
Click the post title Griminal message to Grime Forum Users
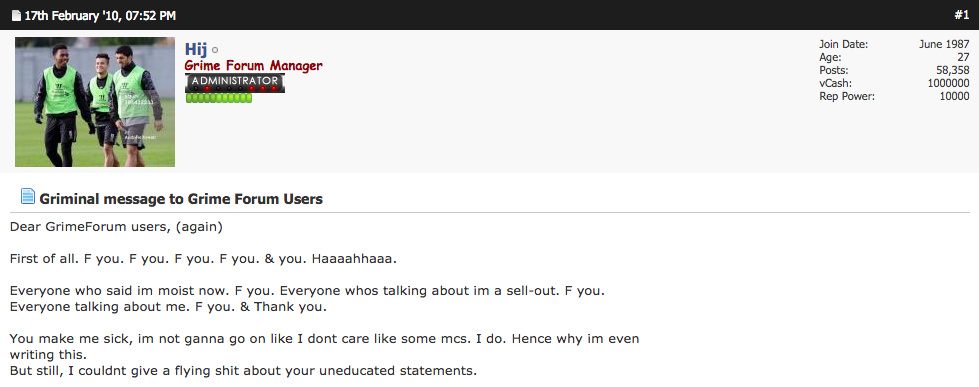[x=181, y=199]
